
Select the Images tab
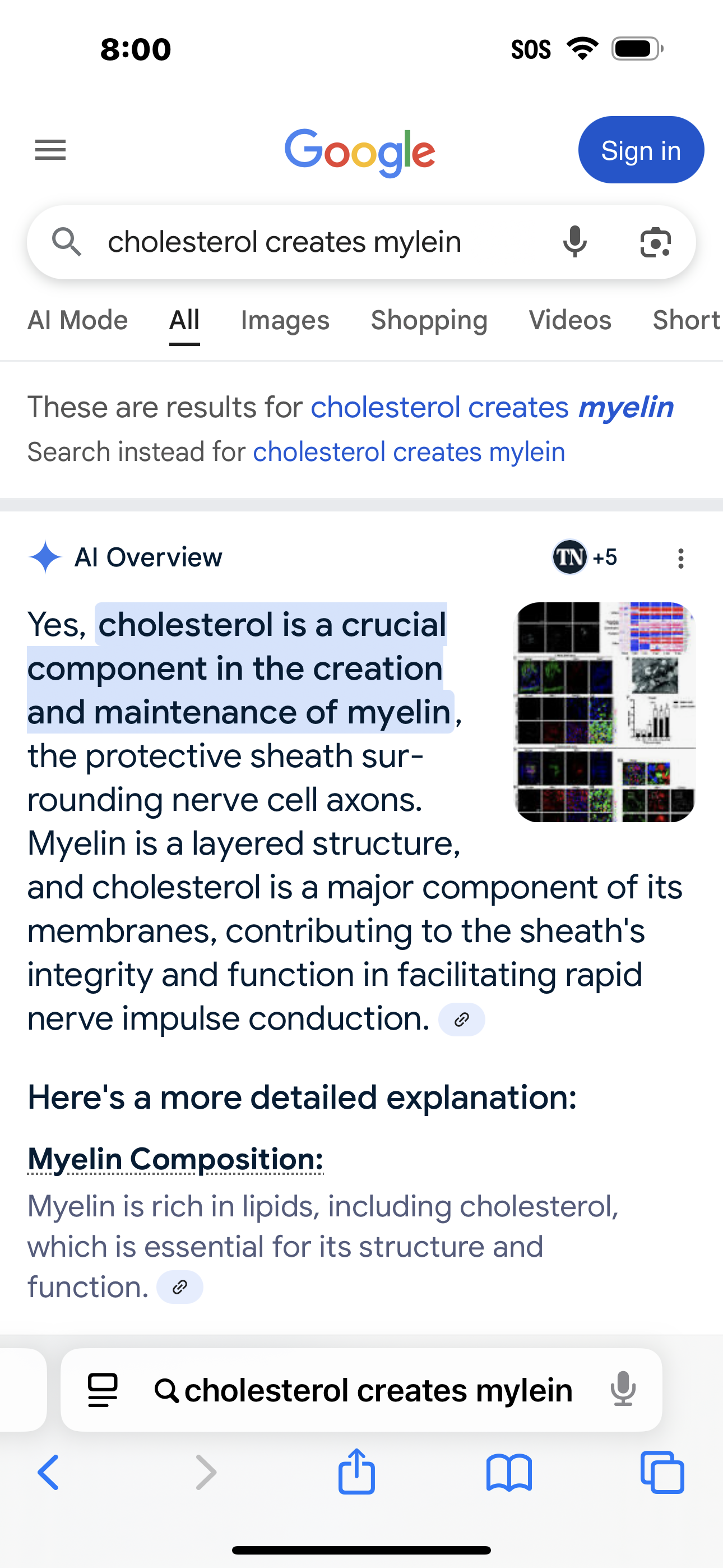[x=285, y=320]
